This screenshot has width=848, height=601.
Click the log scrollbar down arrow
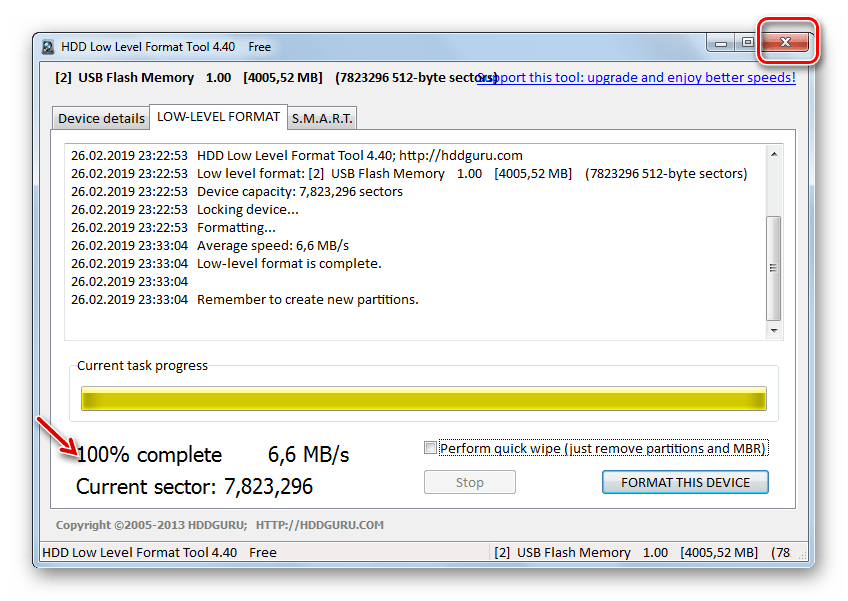point(774,330)
